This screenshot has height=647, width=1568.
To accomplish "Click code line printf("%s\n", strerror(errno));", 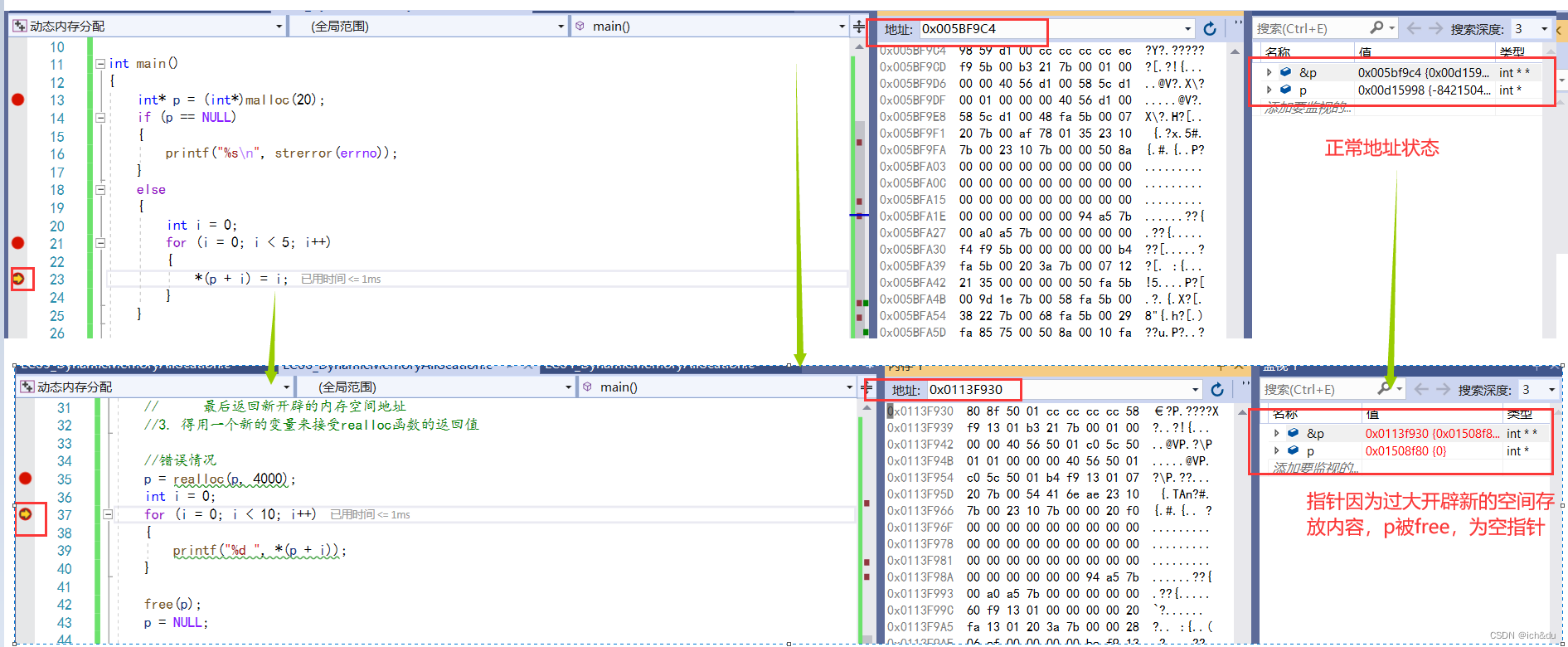I will coord(281,153).
